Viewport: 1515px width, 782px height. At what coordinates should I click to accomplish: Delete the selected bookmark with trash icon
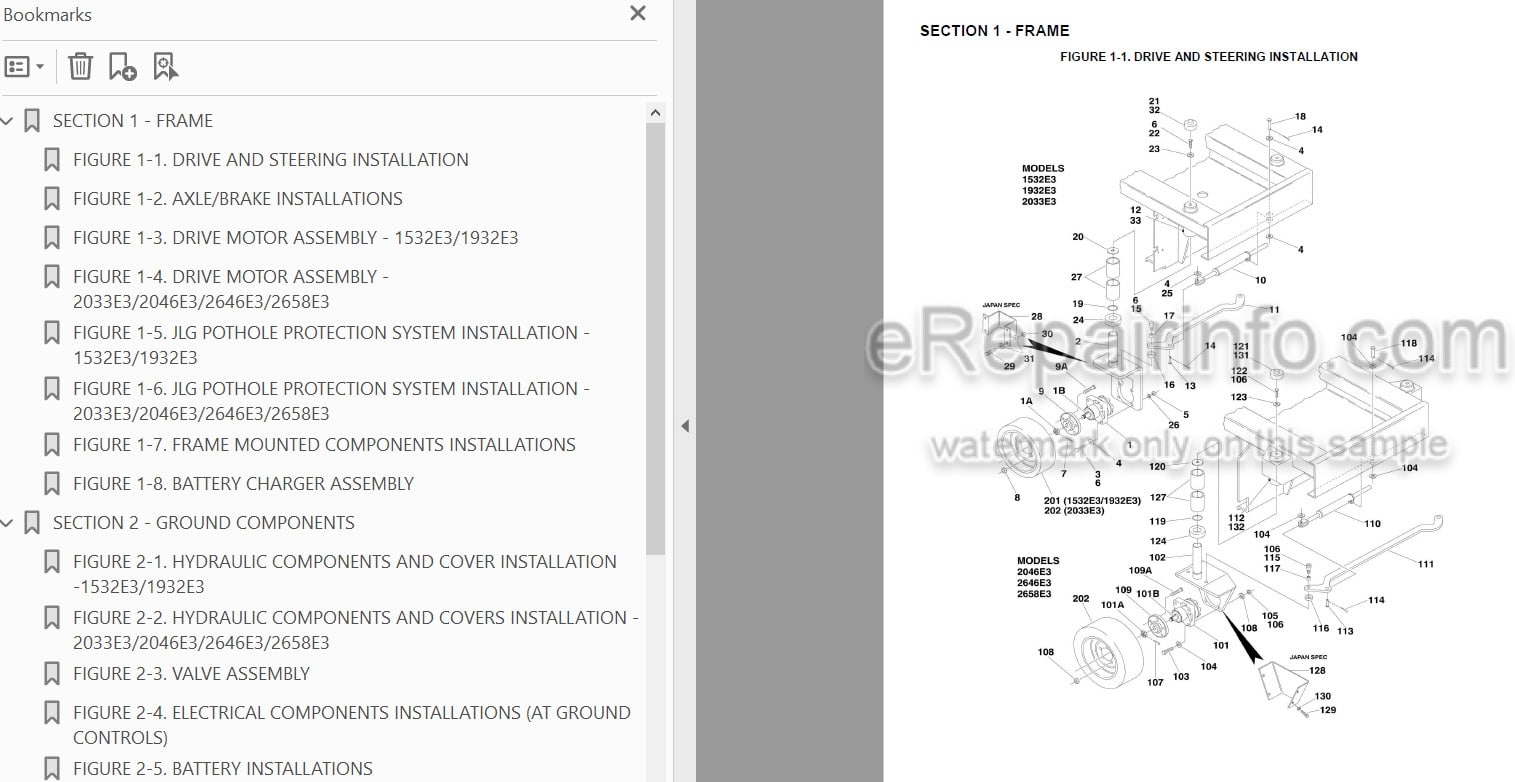[80, 67]
